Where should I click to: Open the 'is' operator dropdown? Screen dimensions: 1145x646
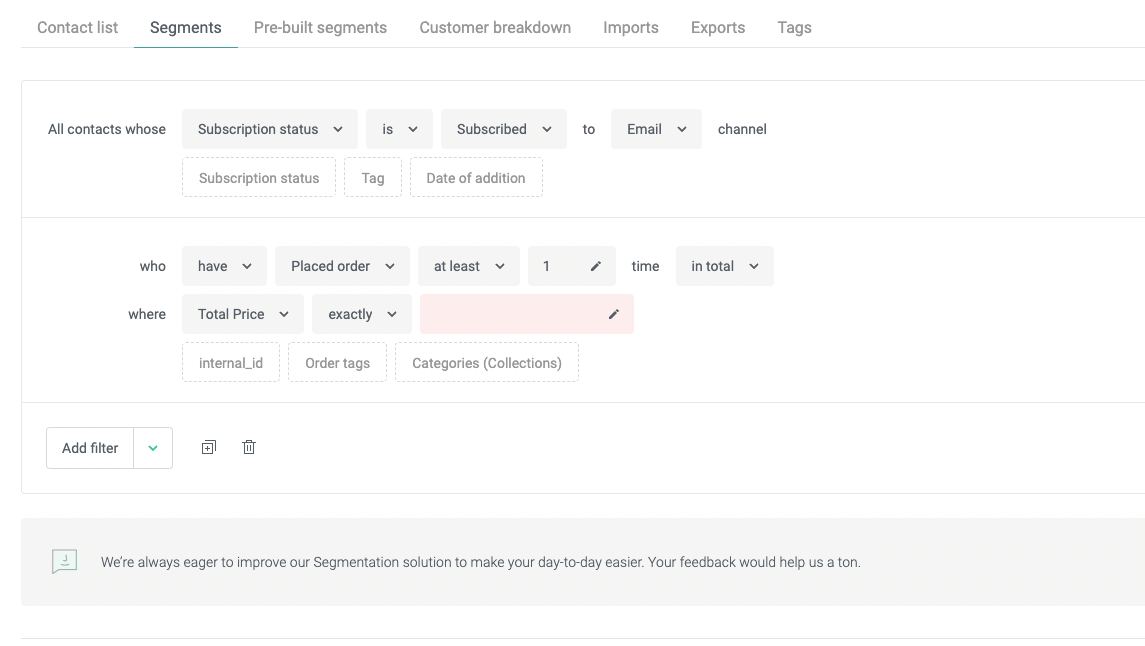pyautogui.click(x=399, y=129)
